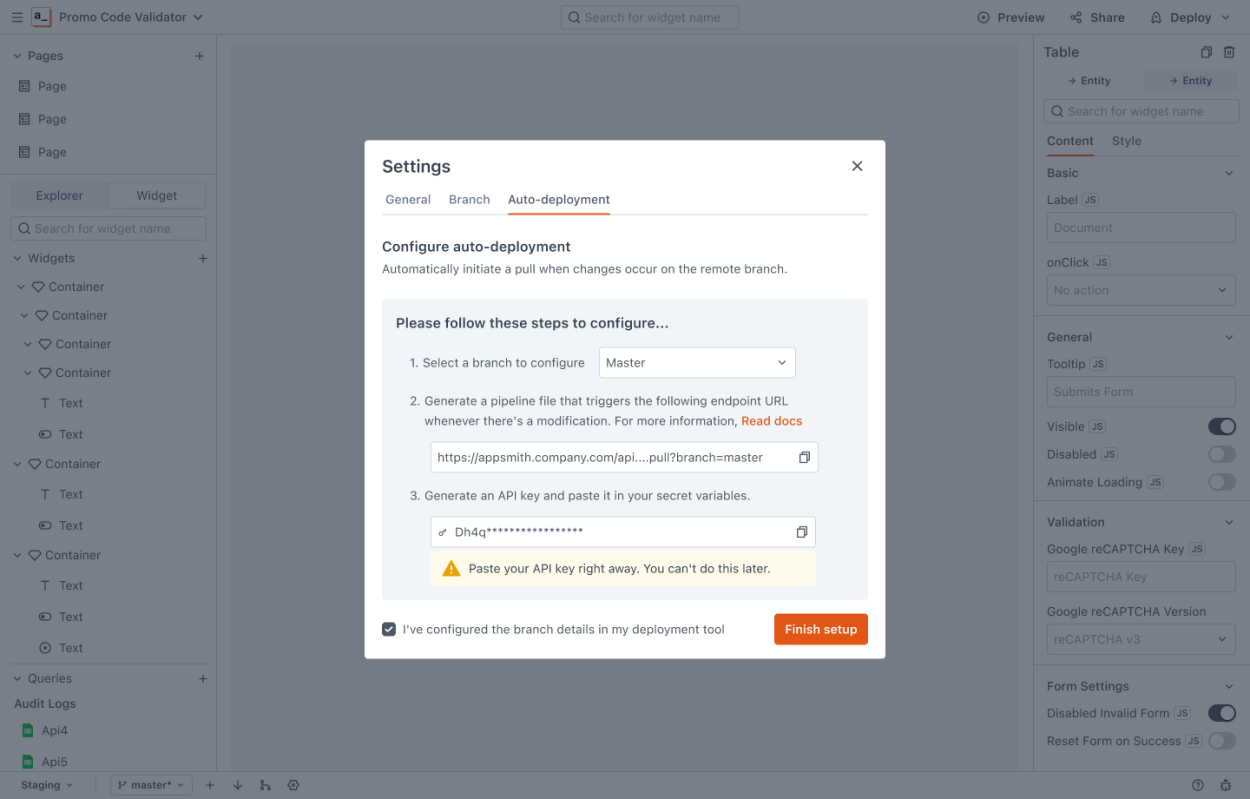Uncheck the branch details confirmation checkbox

click(x=389, y=629)
